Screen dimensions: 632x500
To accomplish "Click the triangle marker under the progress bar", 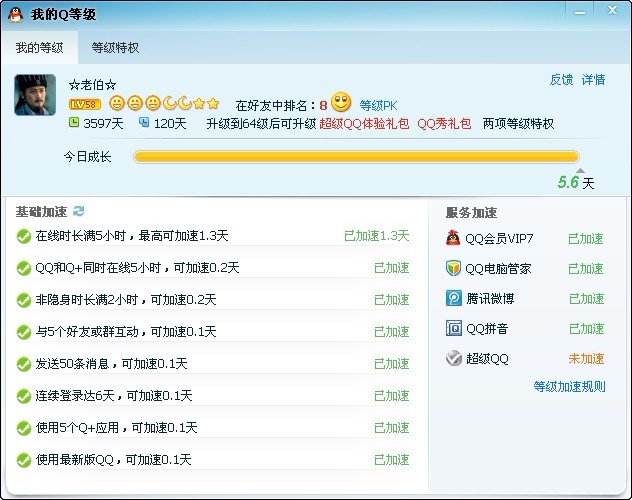I will [x=580, y=170].
